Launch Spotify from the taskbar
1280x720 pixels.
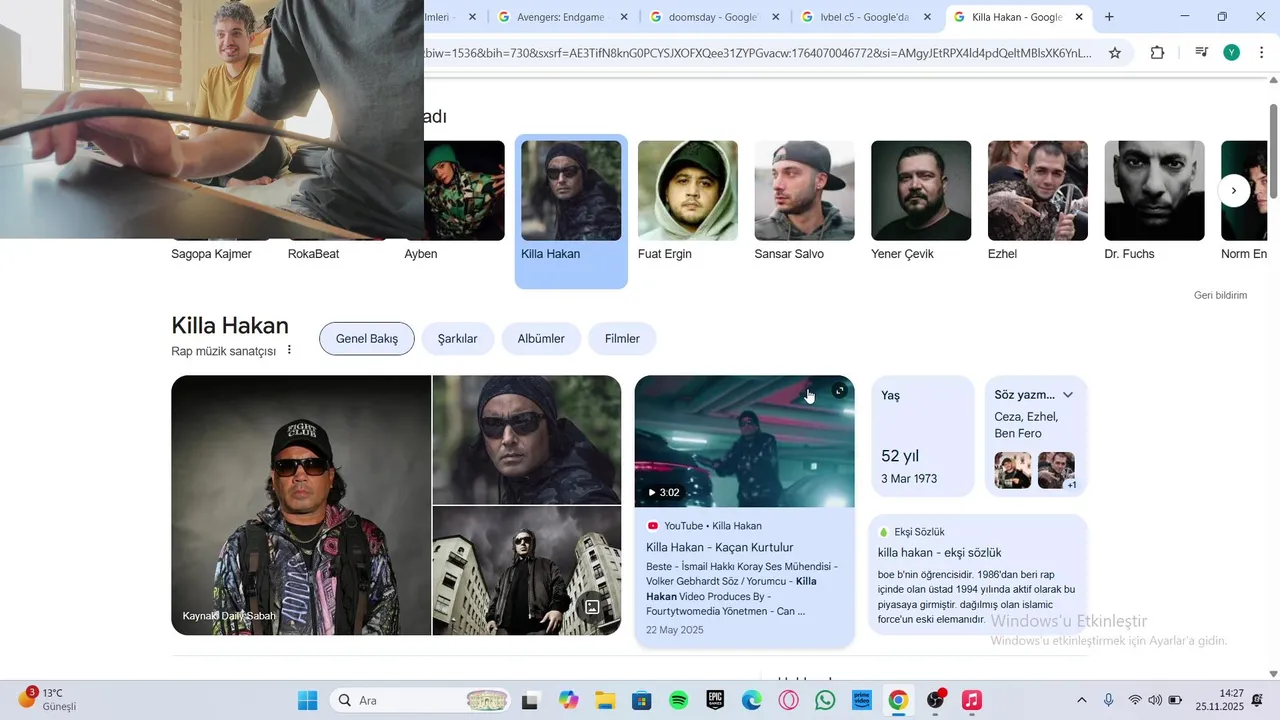678,700
